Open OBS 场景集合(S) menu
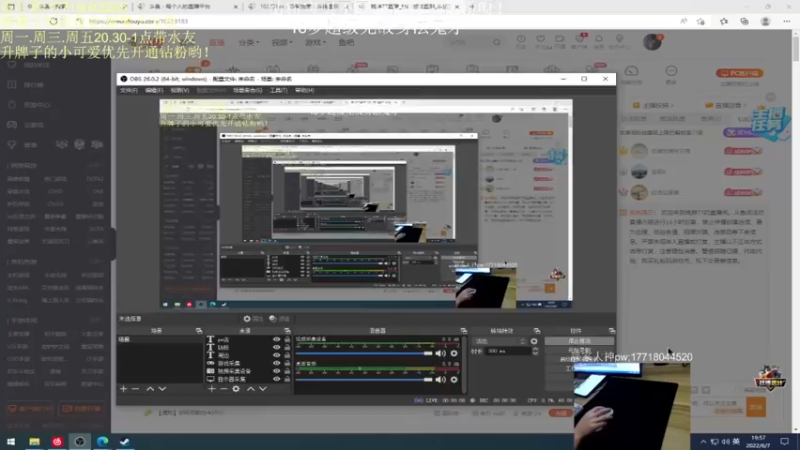800x450 pixels. point(247,90)
